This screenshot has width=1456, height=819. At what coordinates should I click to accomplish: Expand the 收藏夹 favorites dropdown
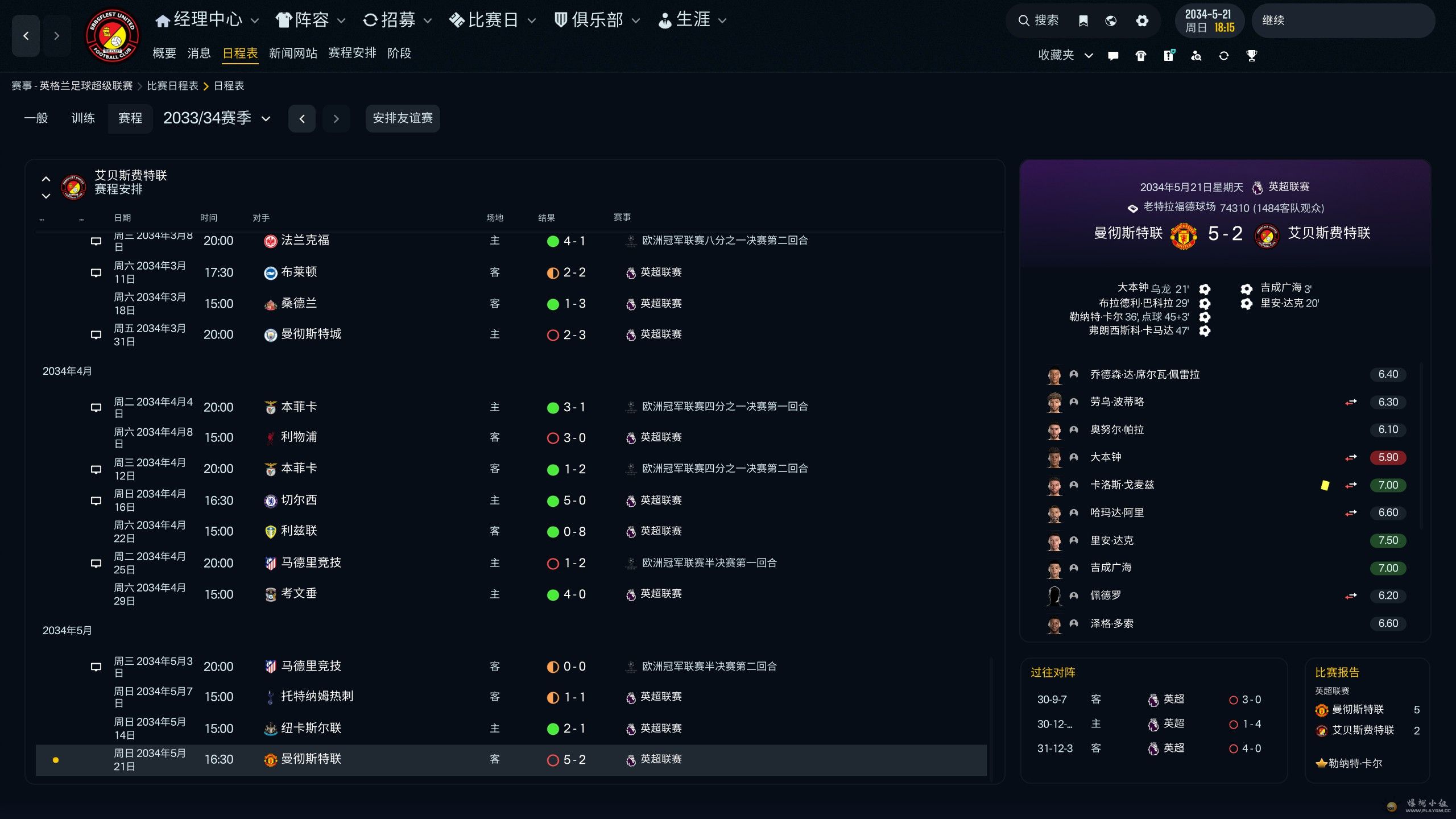click(x=1065, y=55)
